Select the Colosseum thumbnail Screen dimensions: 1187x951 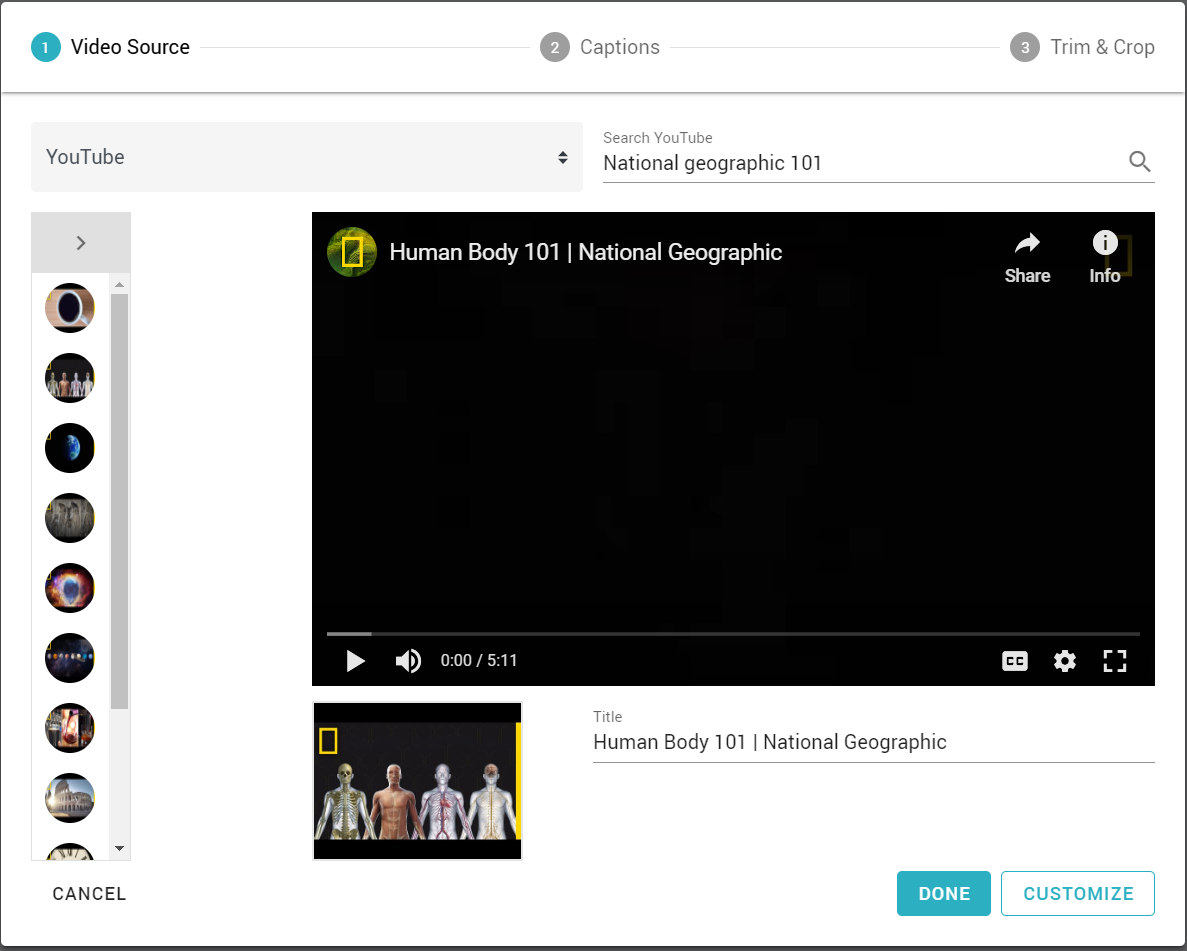[x=70, y=798]
